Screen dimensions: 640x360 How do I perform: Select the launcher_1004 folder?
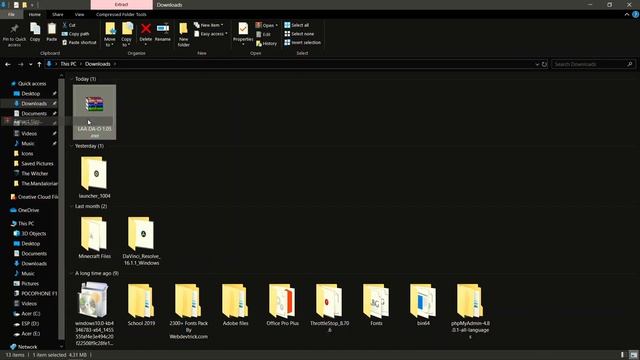(x=94, y=178)
